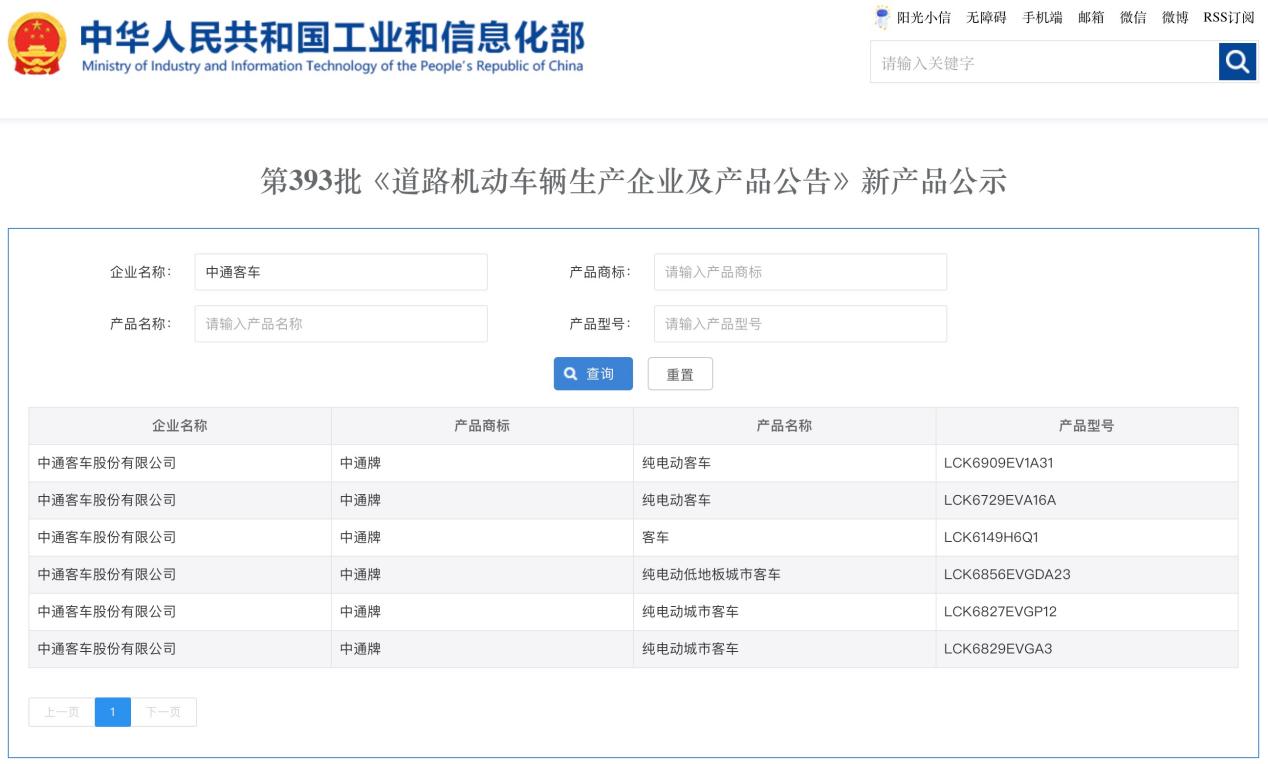The height and width of the screenshot is (764, 1268).
Task: Click the 产品名称 input field
Action: click(341, 324)
